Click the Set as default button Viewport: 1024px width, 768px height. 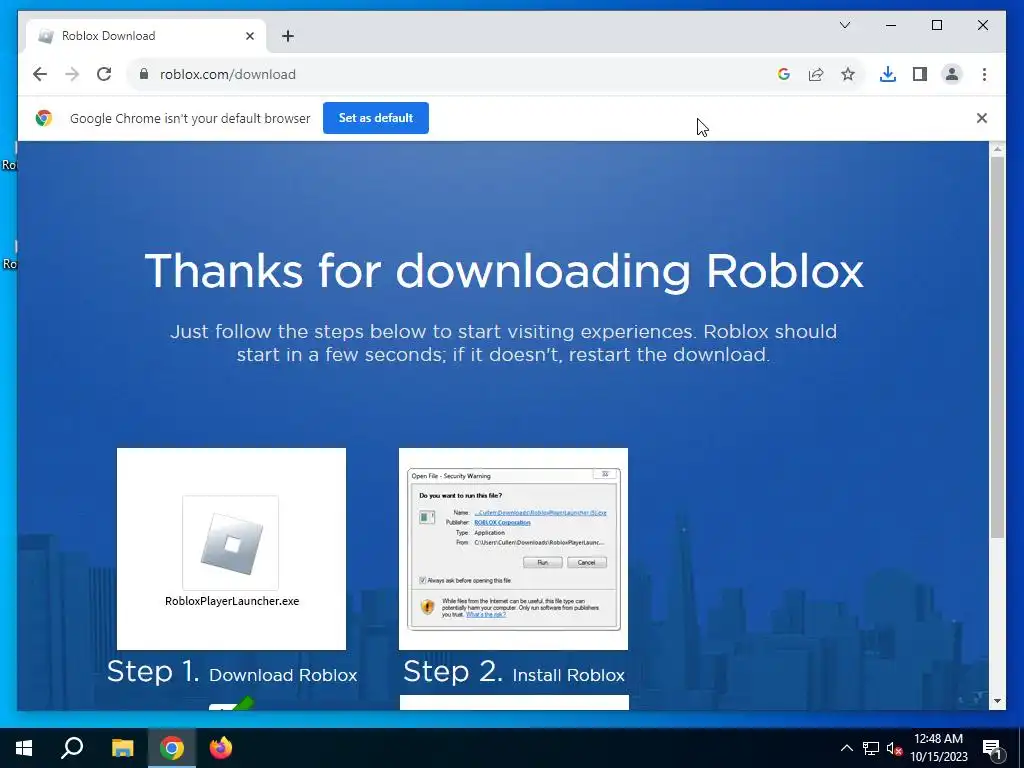(376, 118)
